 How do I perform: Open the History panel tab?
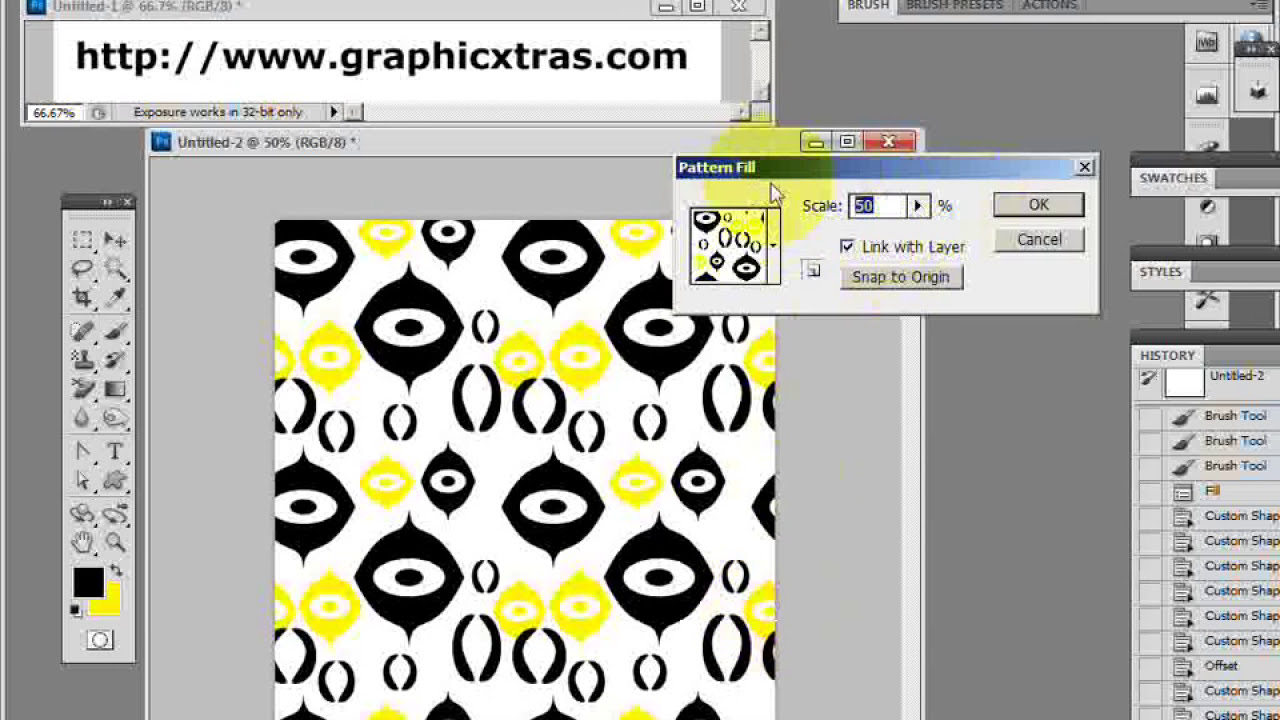click(1167, 356)
